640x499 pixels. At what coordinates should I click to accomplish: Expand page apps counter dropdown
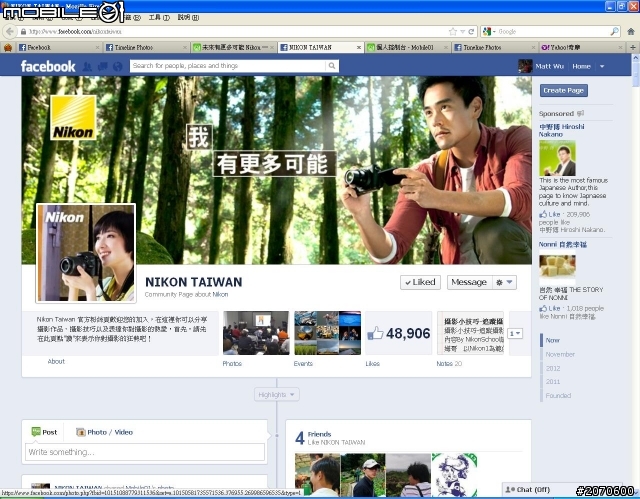pyautogui.click(x=515, y=333)
